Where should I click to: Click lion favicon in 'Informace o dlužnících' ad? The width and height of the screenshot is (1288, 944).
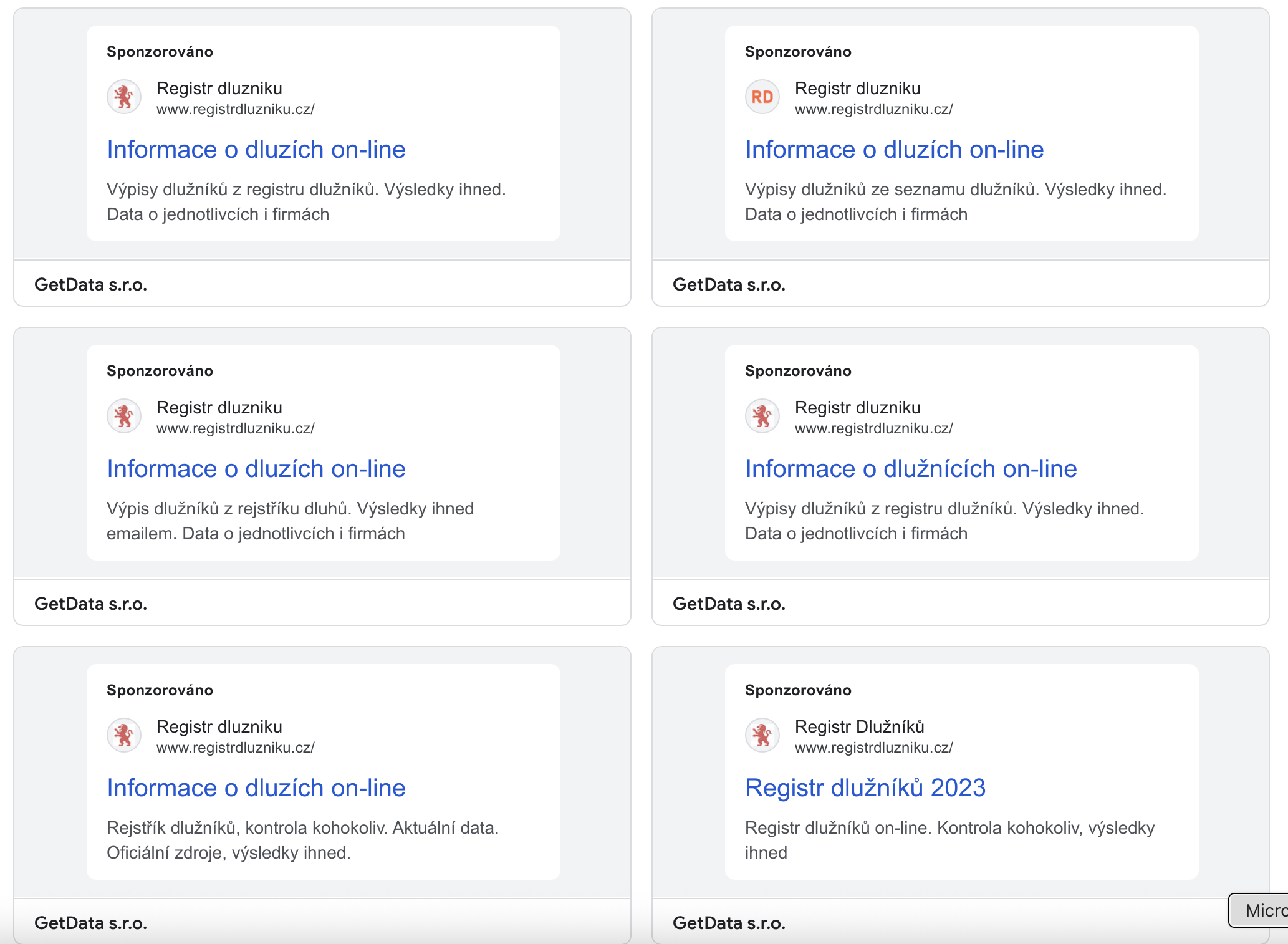[x=762, y=416]
